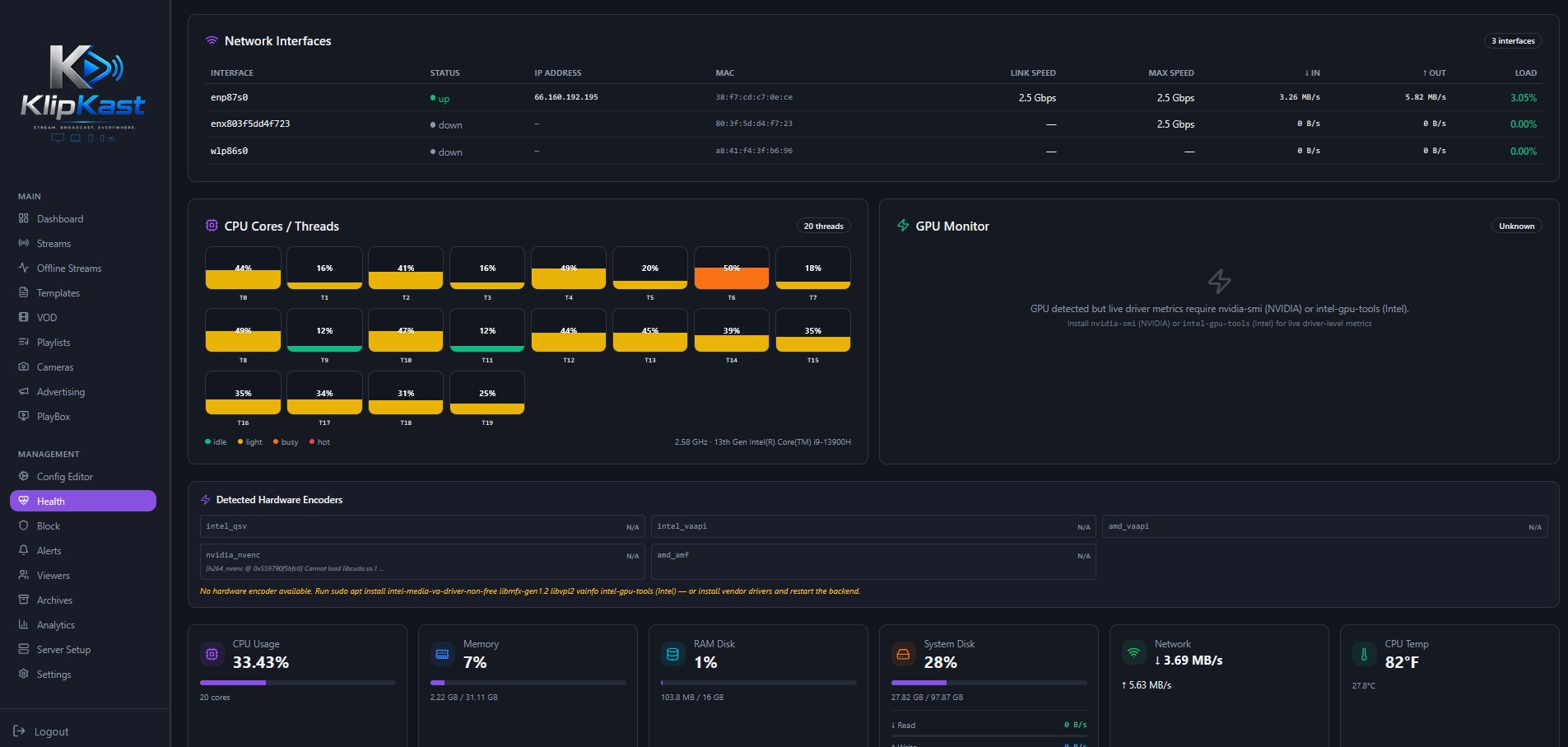1568x747 pixels.
Task: Click the 33.43% CPU usage value
Action: click(260, 662)
